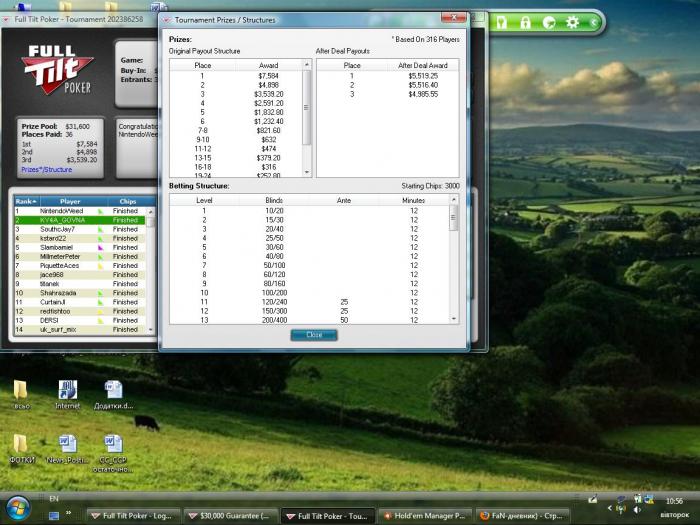Click scroll-down arrow of player list

click(150, 330)
